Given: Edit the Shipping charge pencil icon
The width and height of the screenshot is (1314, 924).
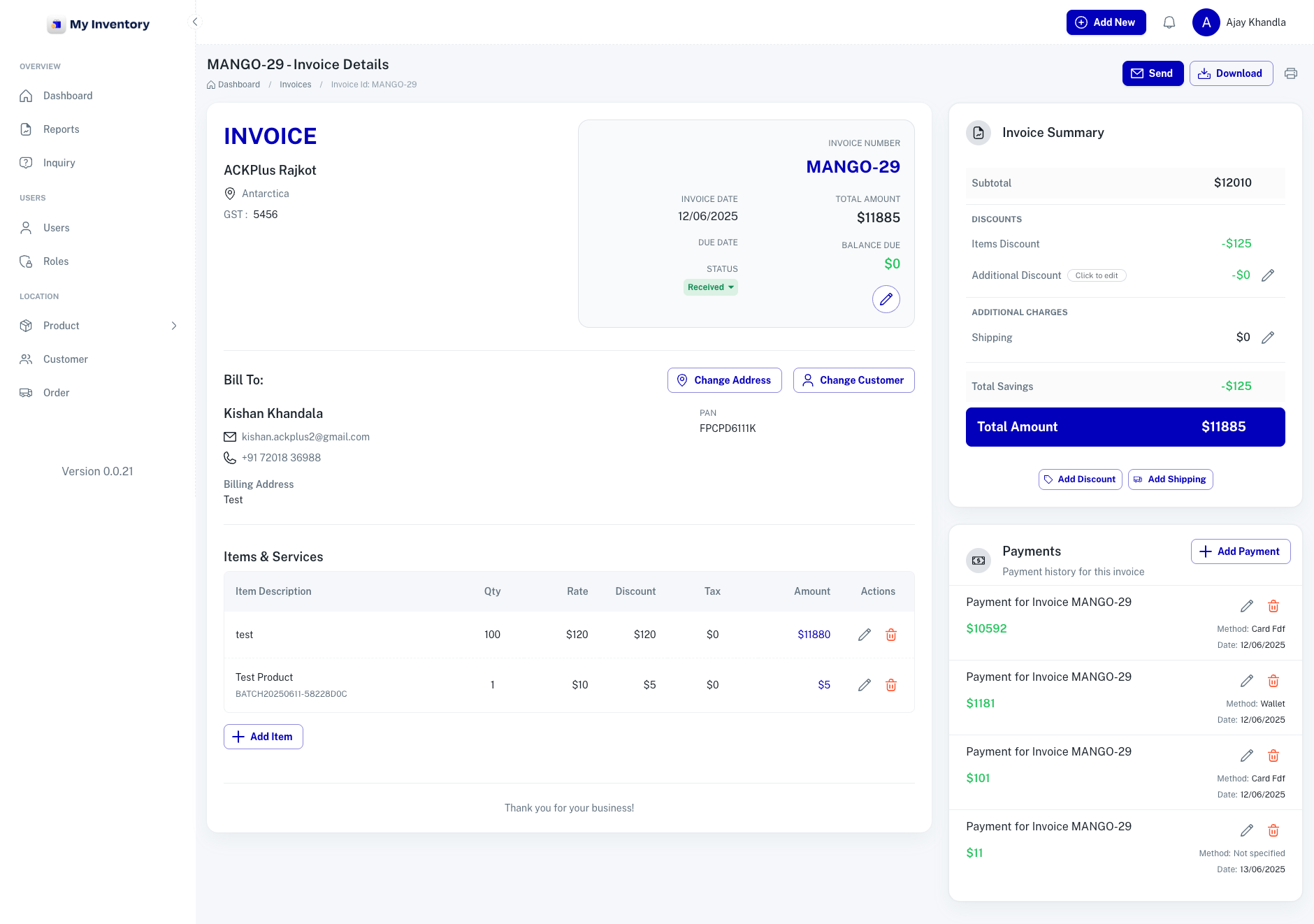Looking at the screenshot, I should (1267, 338).
